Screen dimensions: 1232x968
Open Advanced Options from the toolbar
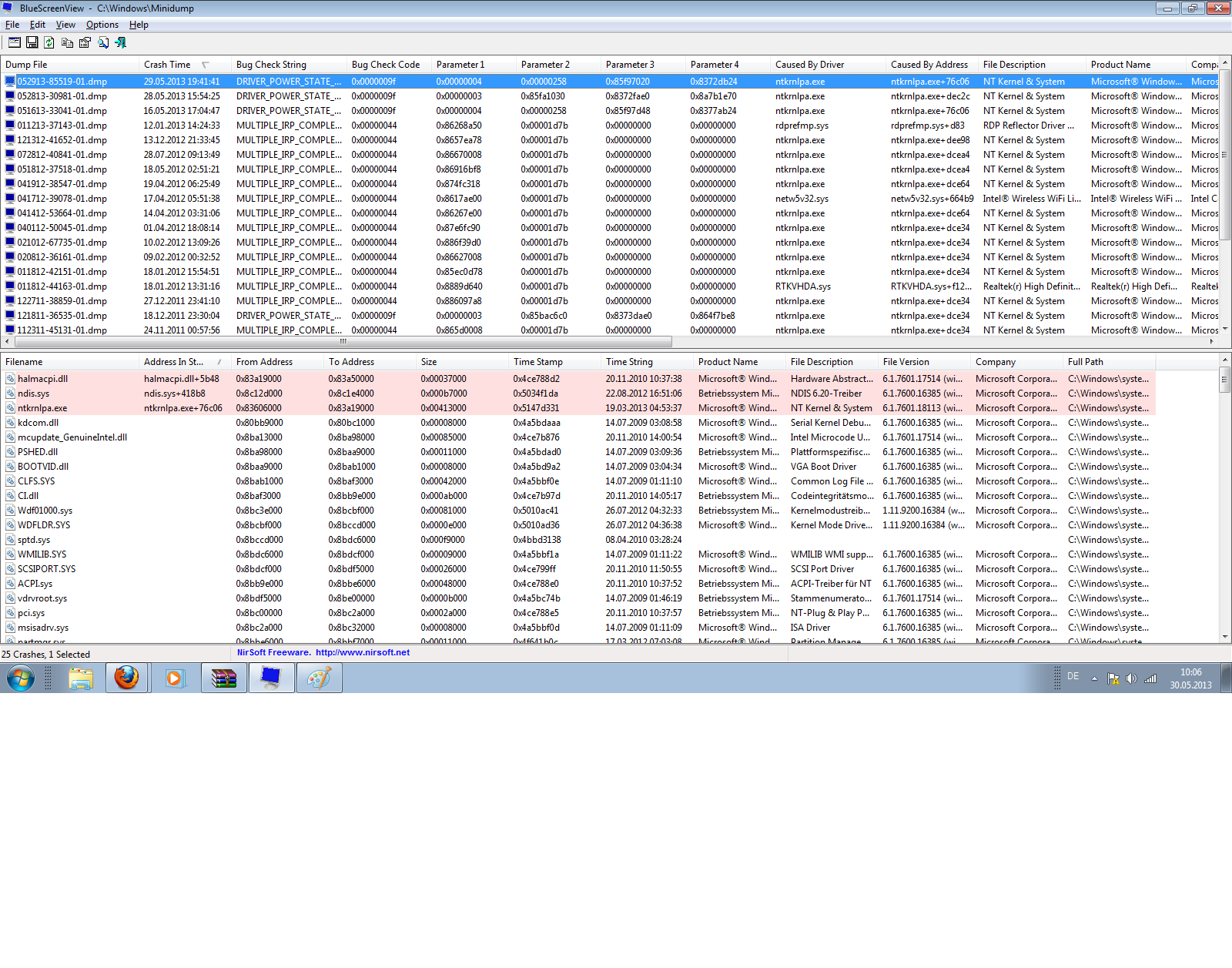15,42
